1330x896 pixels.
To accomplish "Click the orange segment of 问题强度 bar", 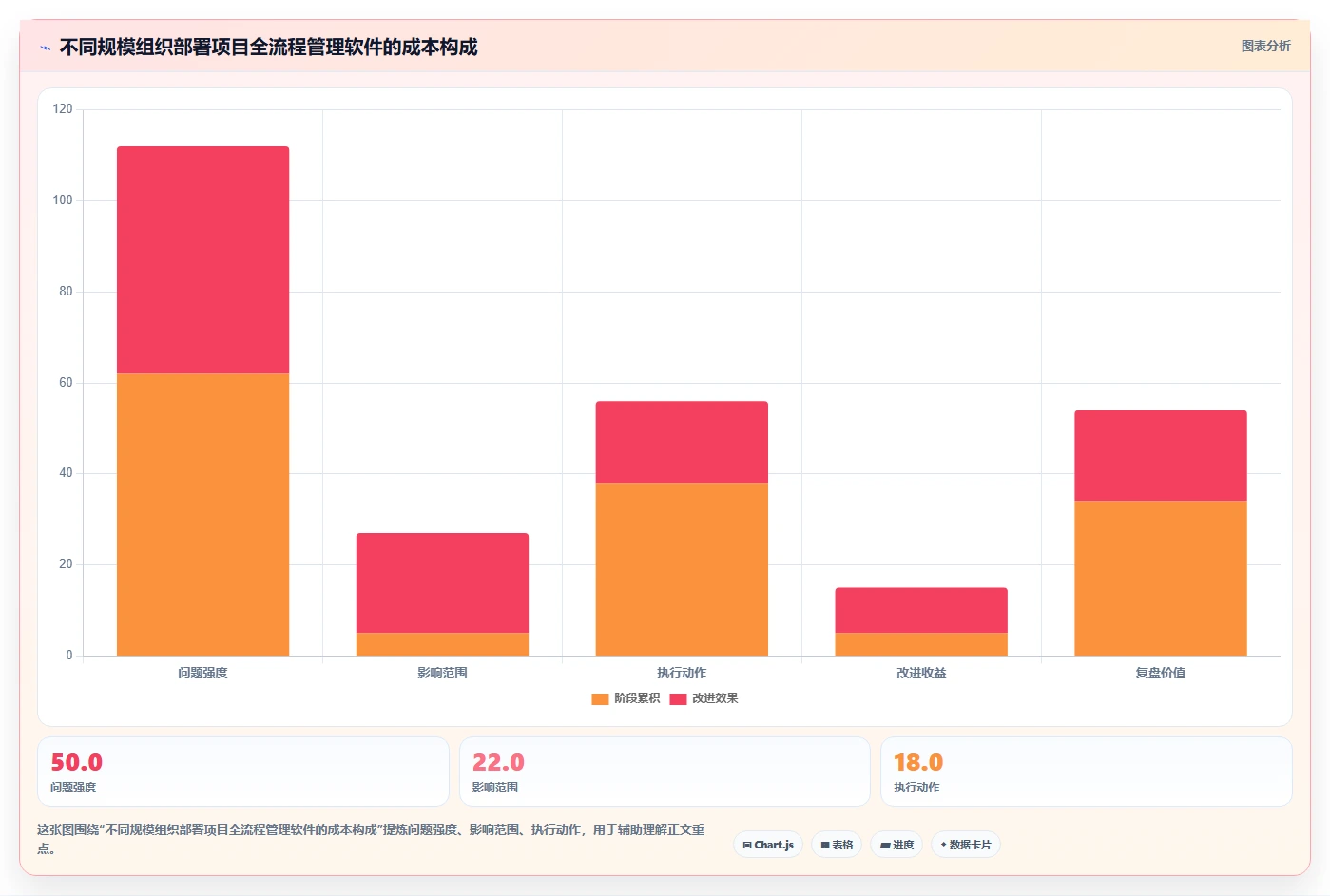I will tap(202, 514).
